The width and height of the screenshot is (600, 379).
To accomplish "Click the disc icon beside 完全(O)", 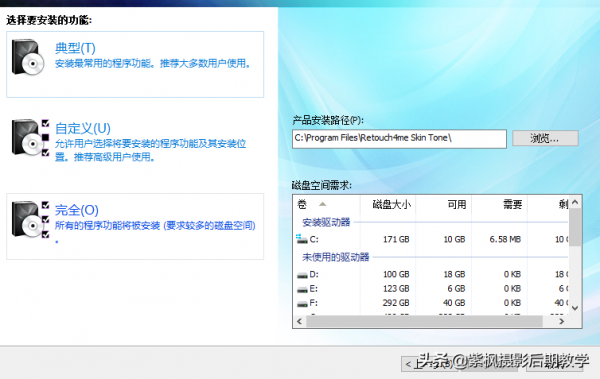I will (x=30, y=220).
